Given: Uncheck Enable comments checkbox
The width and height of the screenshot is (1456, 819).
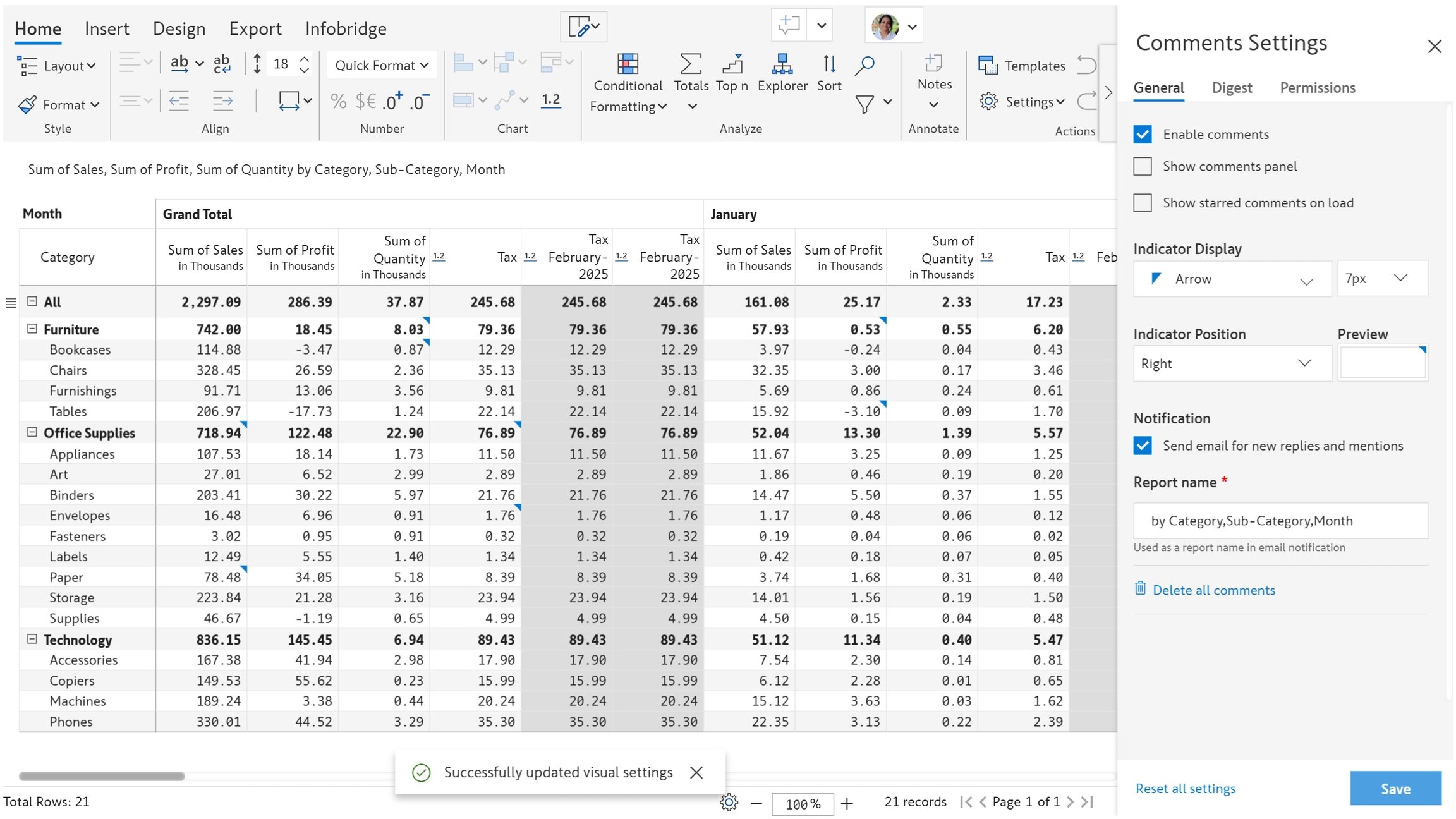Looking at the screenshot, I should click(x=1143, y=134).
